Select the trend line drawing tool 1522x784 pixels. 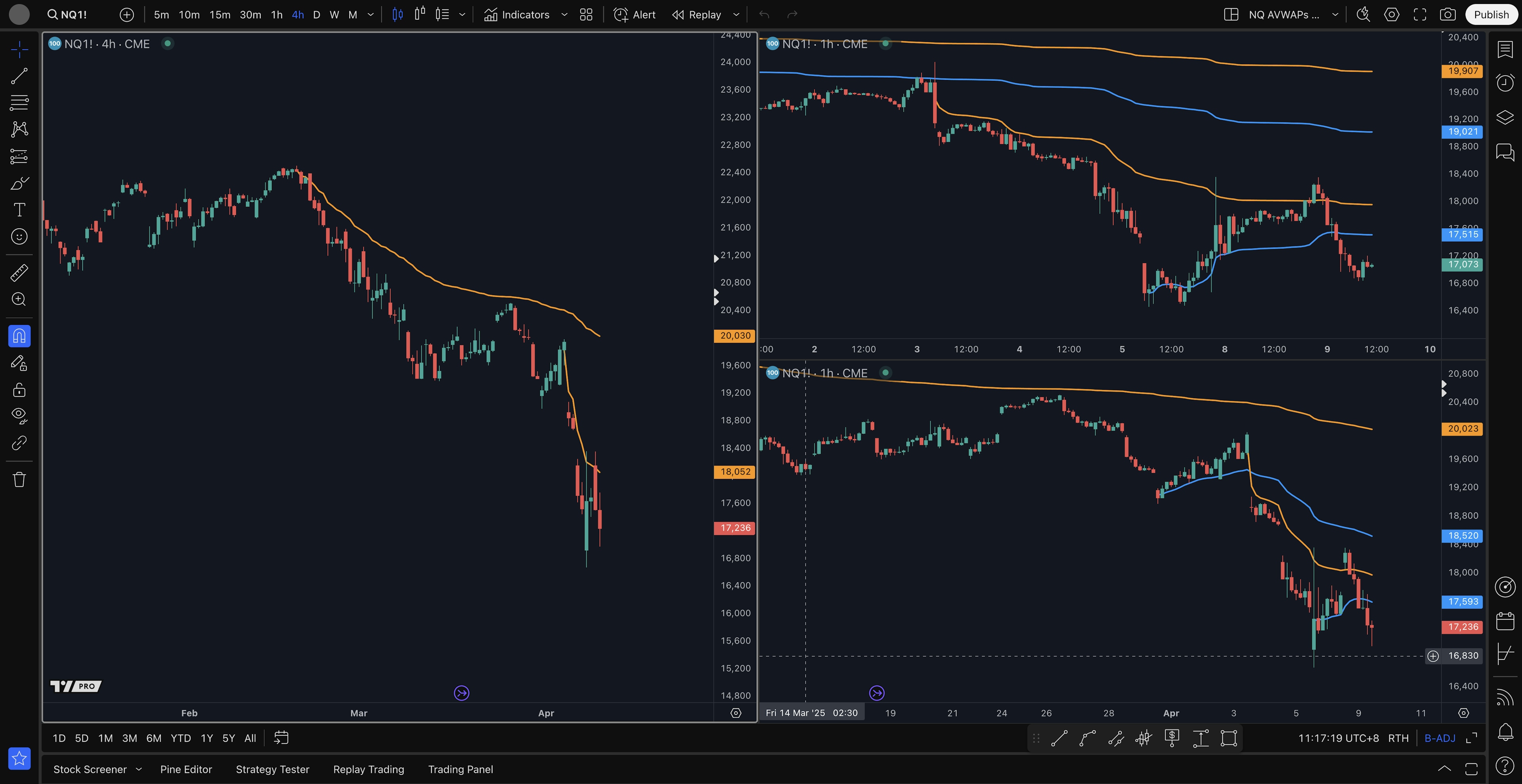coord(19,76)
